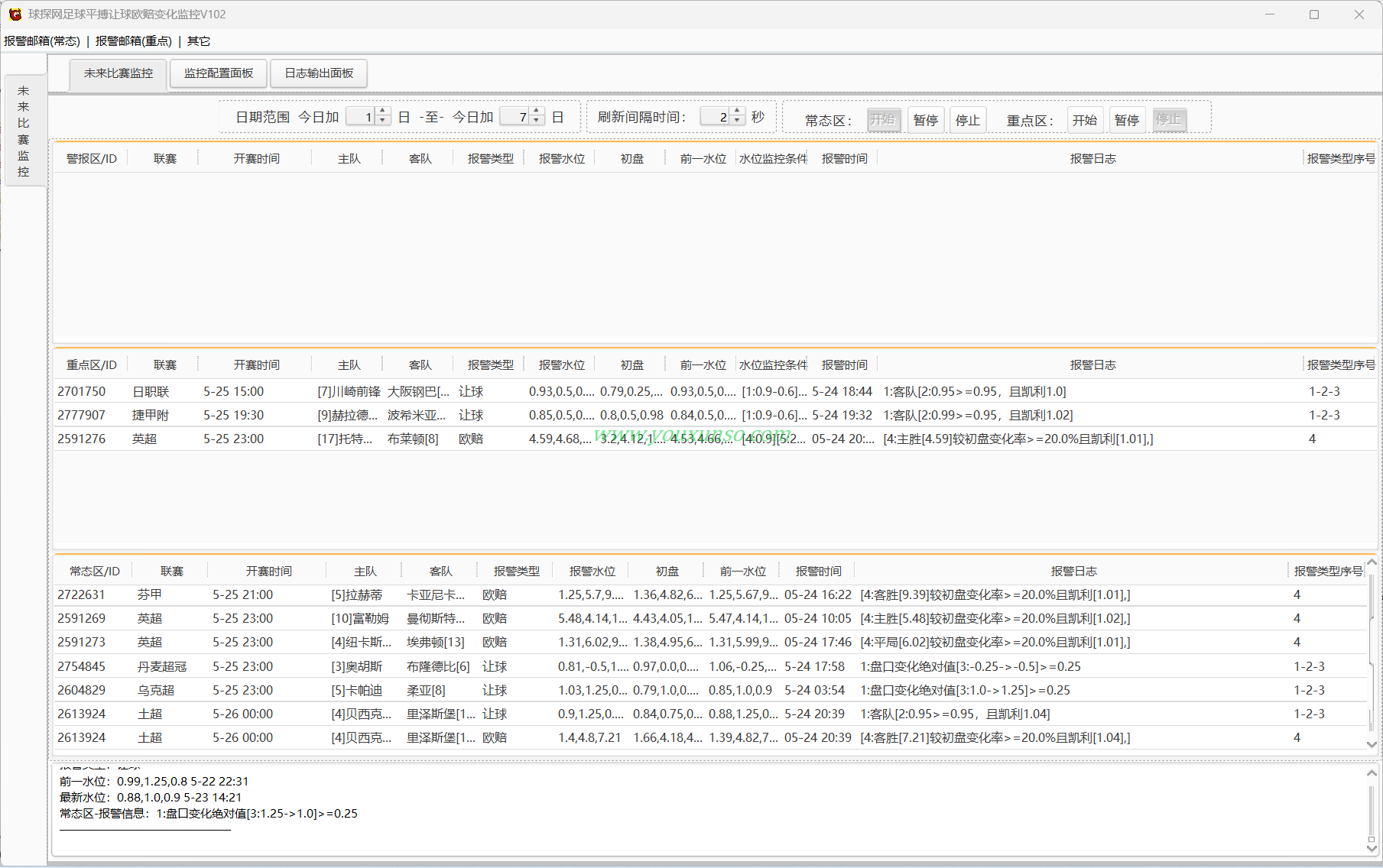Click the refresh interval input field
1383x868 pixels.
click(715, 117)
